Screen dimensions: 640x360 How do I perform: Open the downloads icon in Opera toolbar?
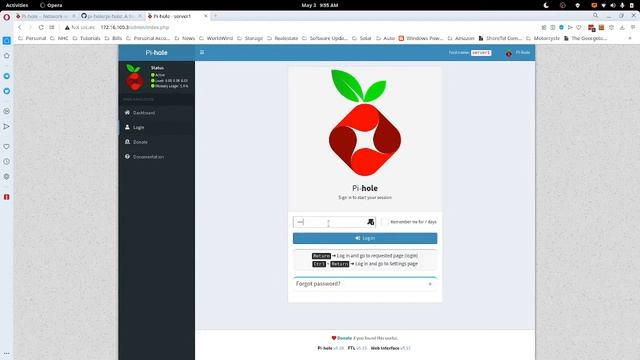coord(622,27)
